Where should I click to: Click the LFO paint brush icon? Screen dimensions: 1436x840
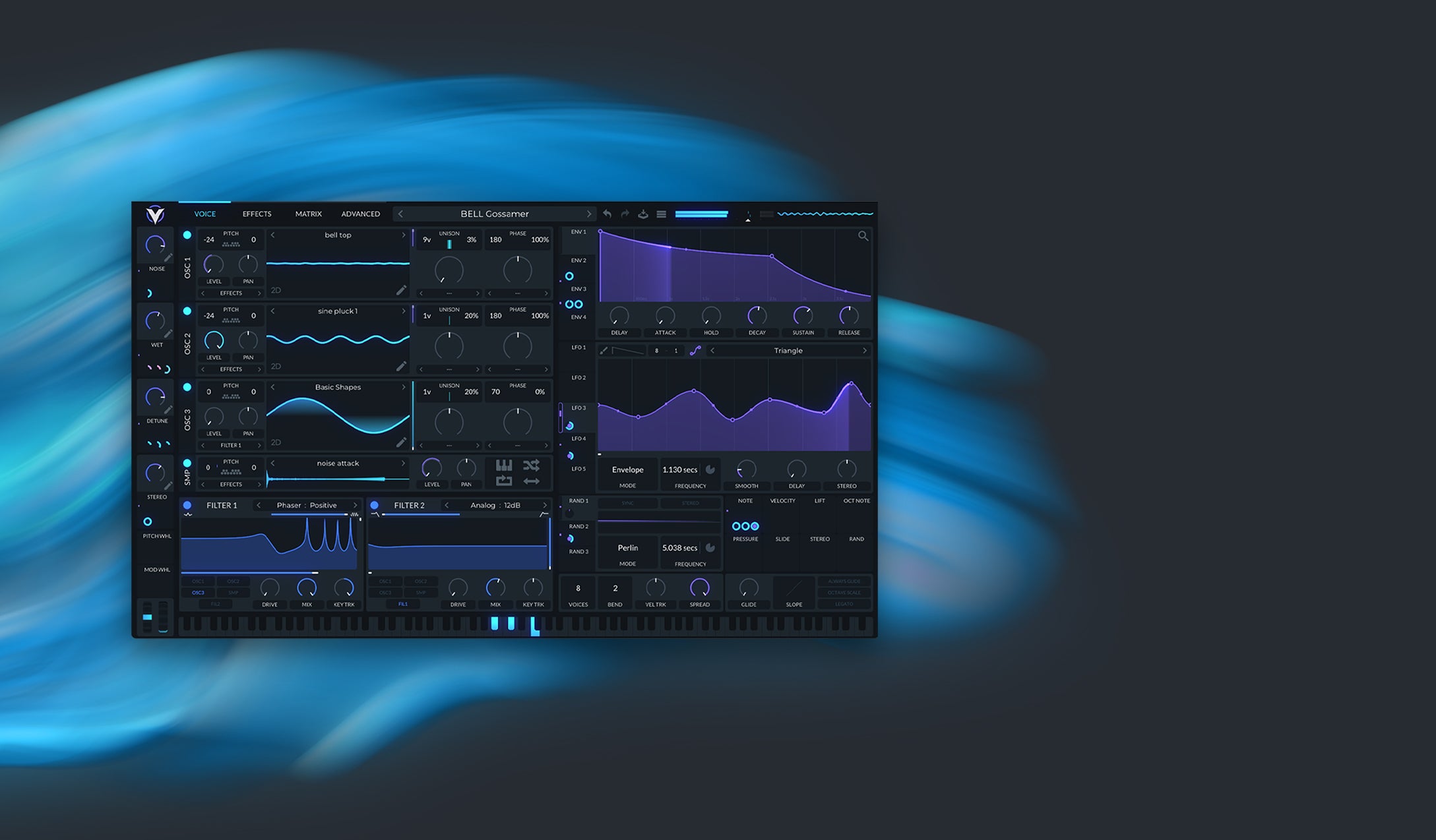604,351
